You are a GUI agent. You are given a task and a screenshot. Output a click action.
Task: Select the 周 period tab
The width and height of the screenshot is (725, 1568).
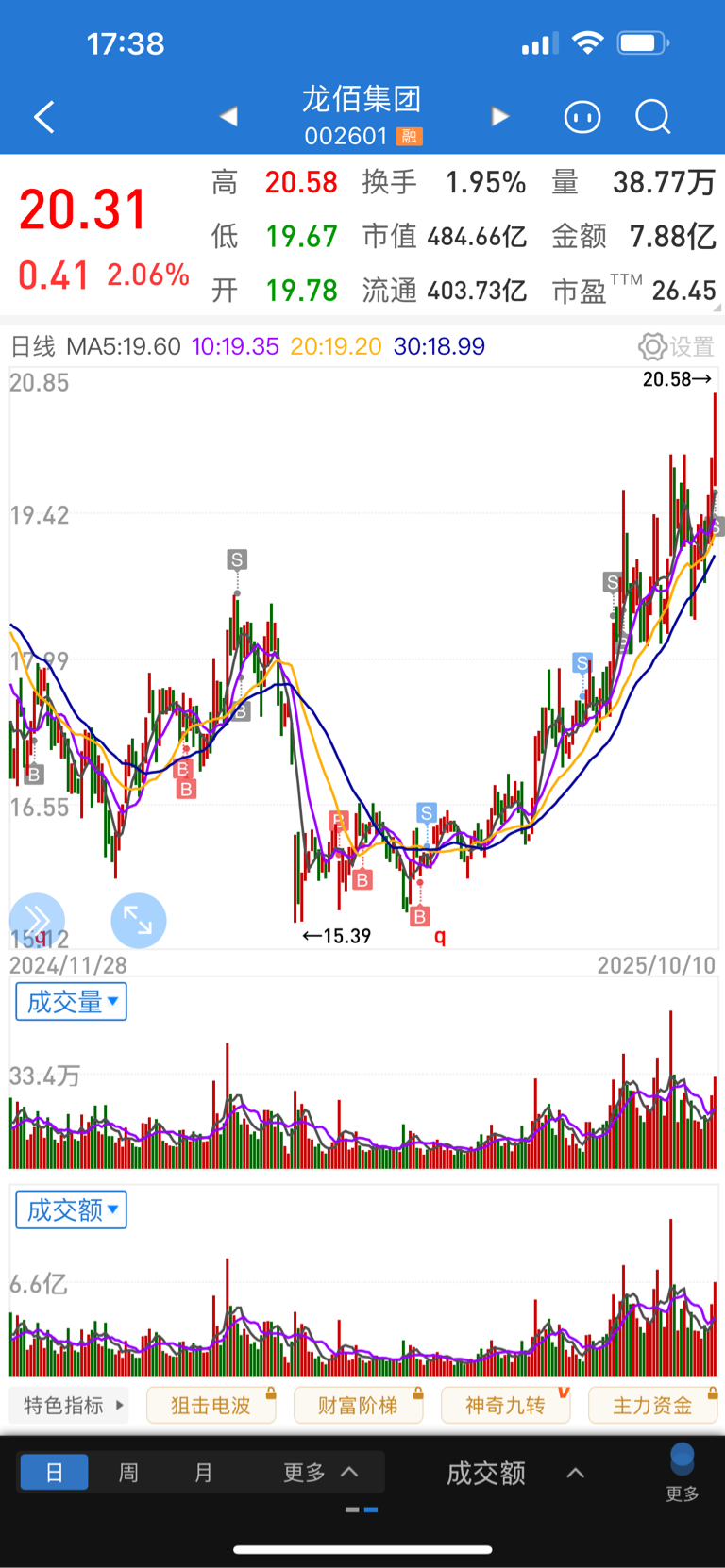128,1472
